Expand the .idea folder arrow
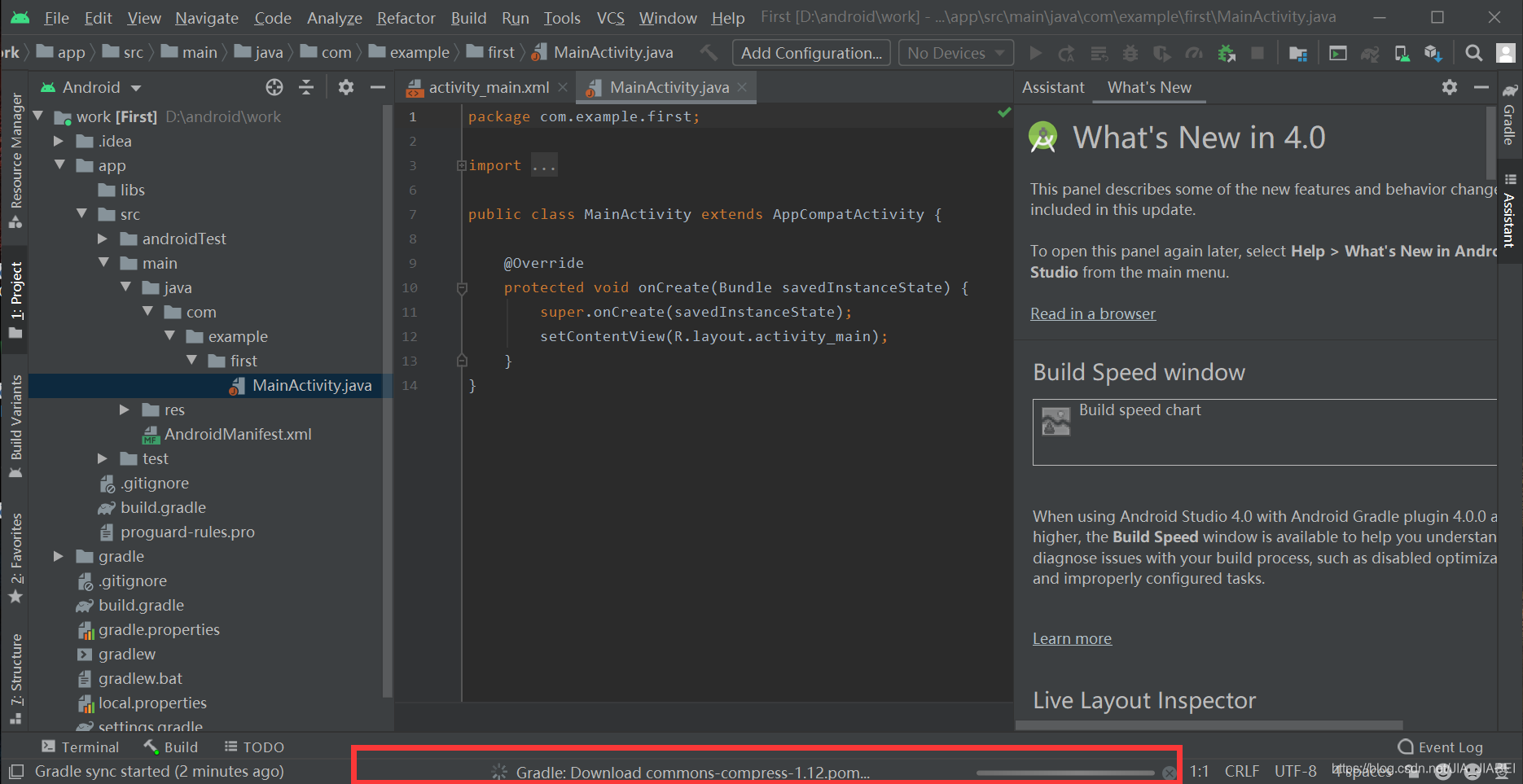Viewport: 1523px width, 784px height. tap(59, 141)
